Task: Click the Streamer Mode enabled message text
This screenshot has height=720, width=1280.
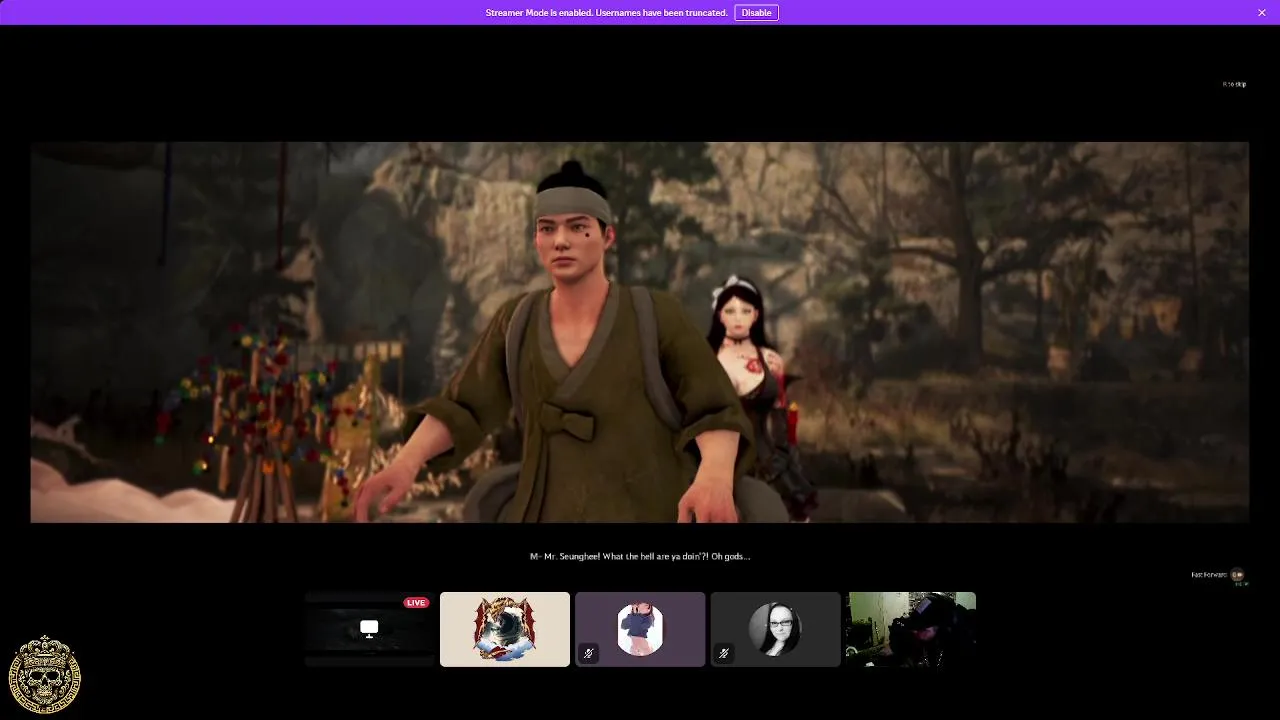Action: click(x=606, y=13)
